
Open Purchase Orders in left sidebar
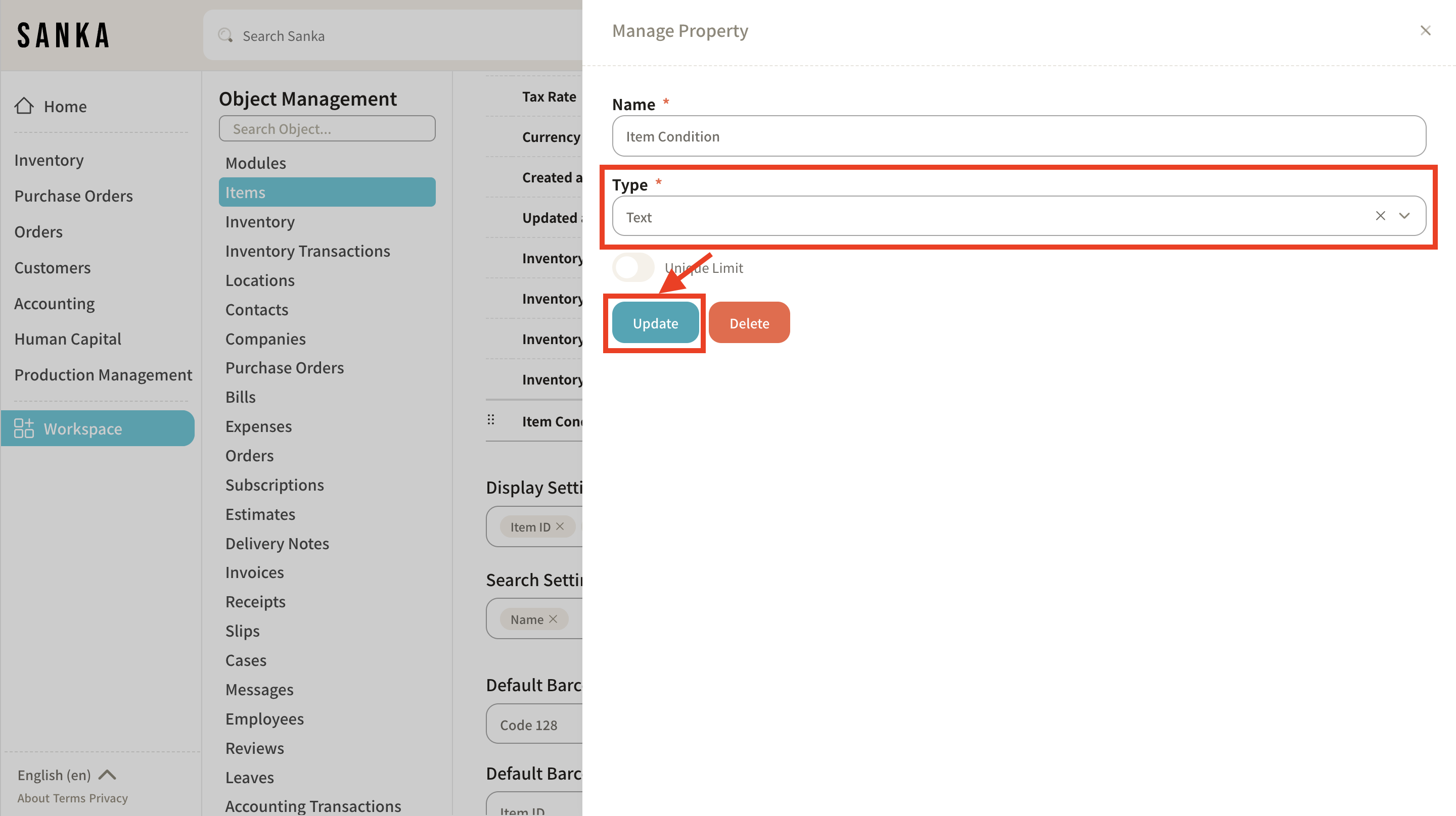coord(73,196)
